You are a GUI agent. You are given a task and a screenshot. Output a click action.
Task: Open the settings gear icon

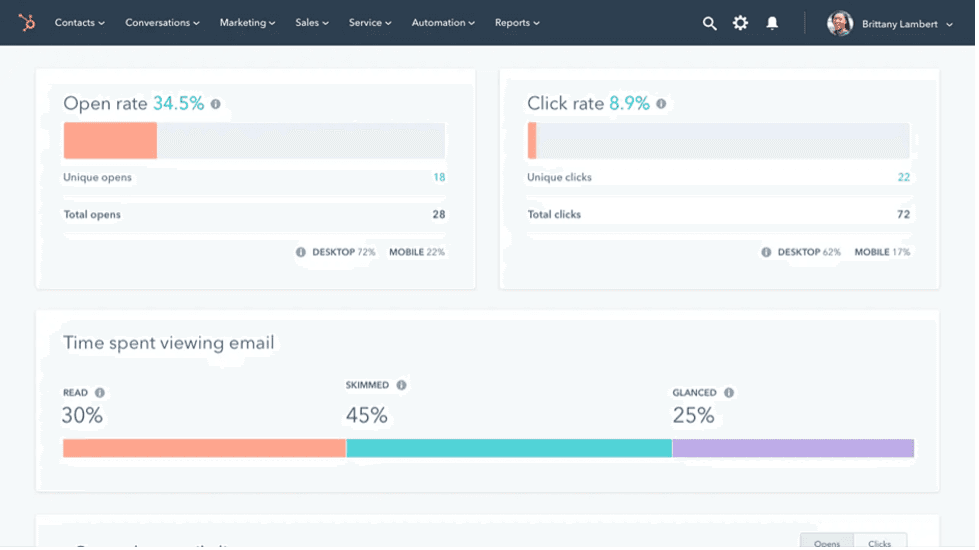(x=740, y=23)
